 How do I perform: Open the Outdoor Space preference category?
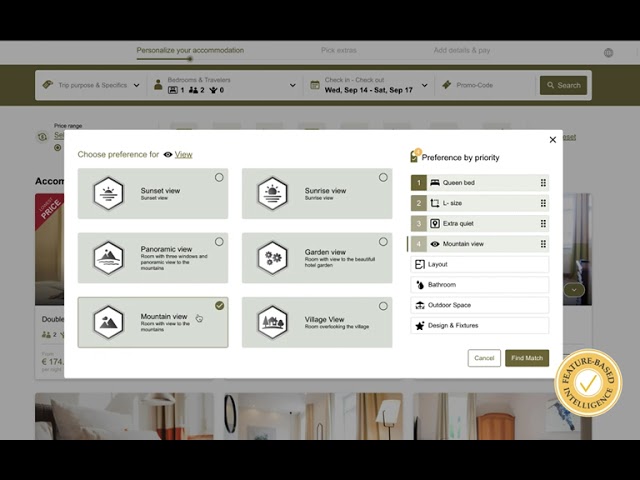coord(480,305)
